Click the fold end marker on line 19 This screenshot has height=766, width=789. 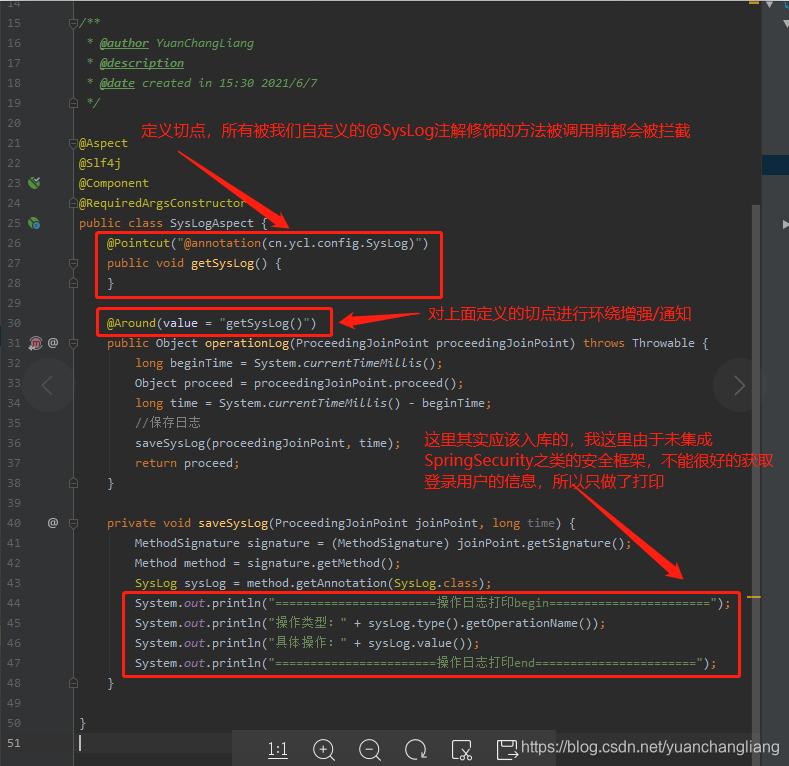[x=73, y=103]
